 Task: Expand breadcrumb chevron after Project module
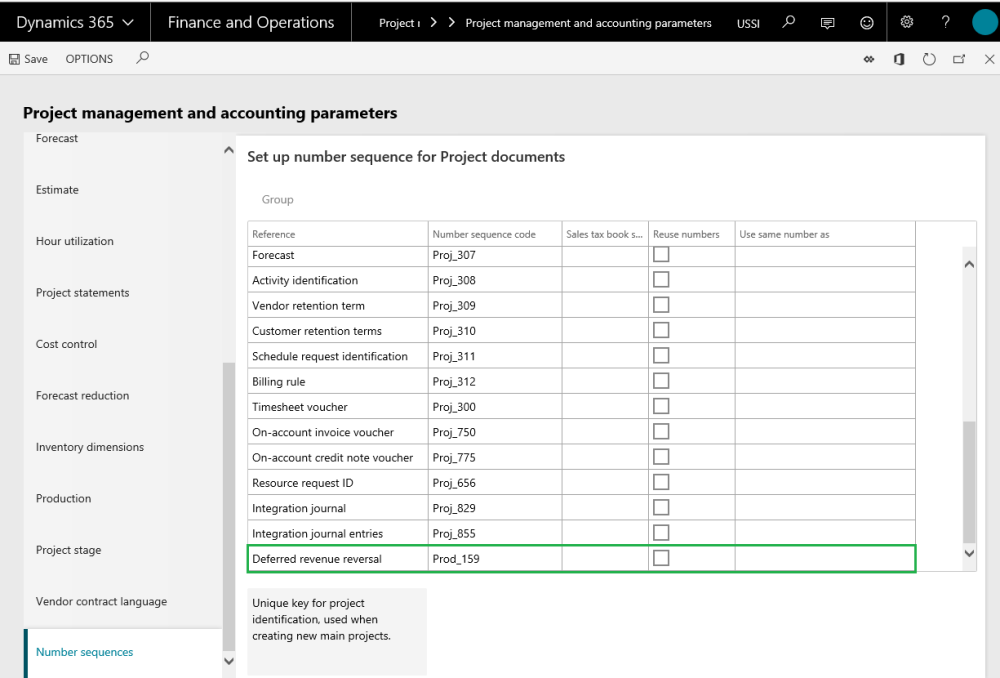433,22
